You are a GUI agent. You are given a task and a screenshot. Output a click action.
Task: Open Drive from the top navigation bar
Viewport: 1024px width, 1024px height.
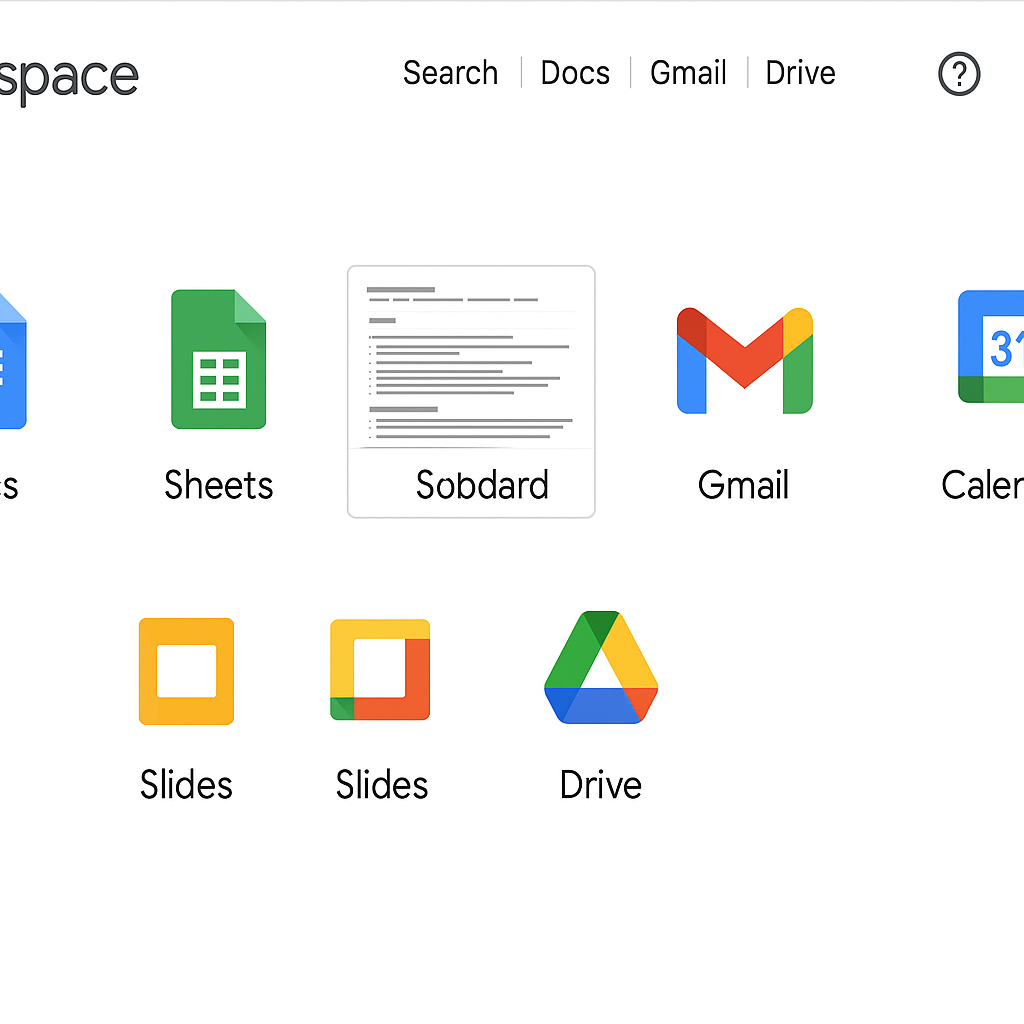[x=800, y=73]
